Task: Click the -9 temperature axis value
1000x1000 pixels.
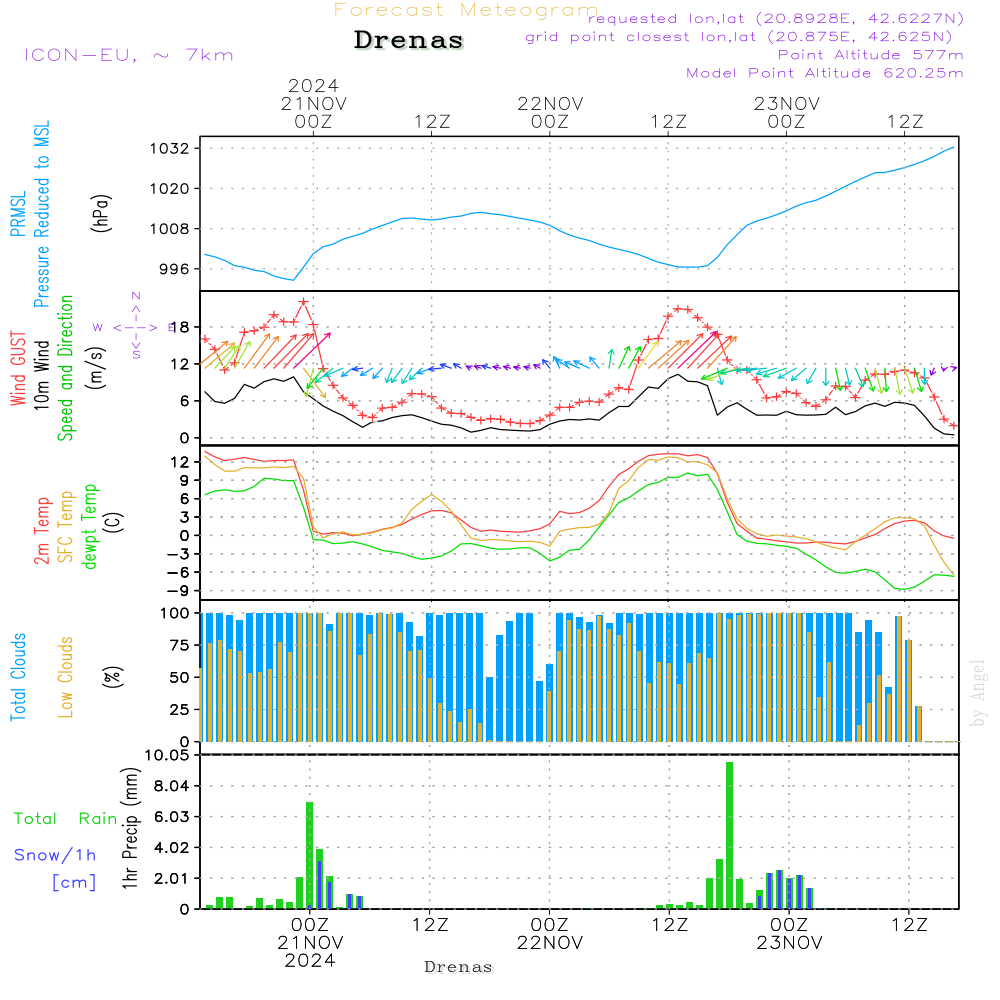Action: click(179, 591)
